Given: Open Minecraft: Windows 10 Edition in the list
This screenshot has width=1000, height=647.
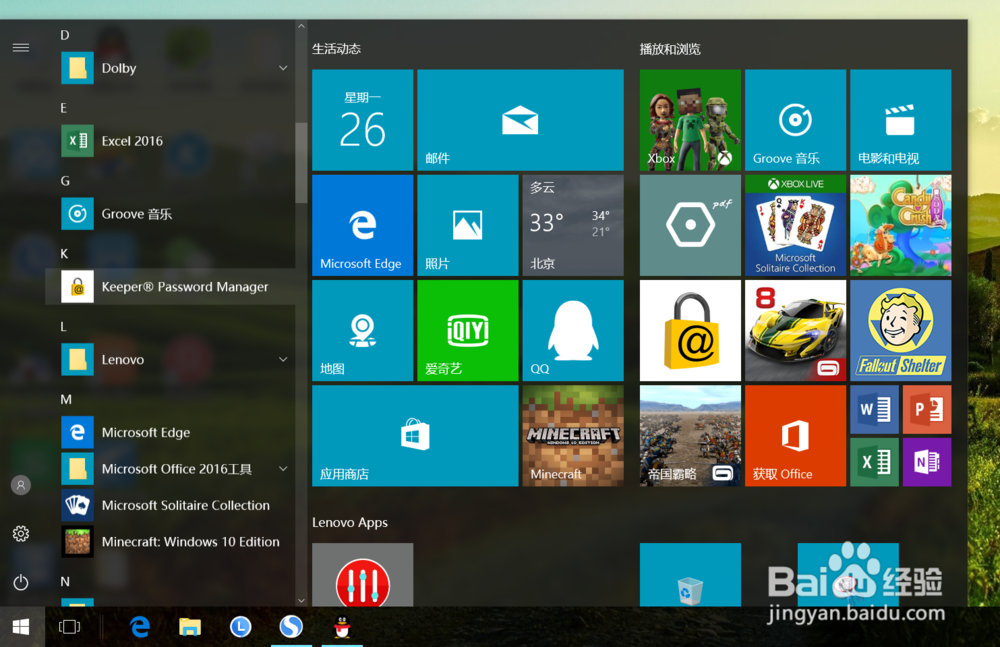Looking at the screenshot, I should point(170,542).
